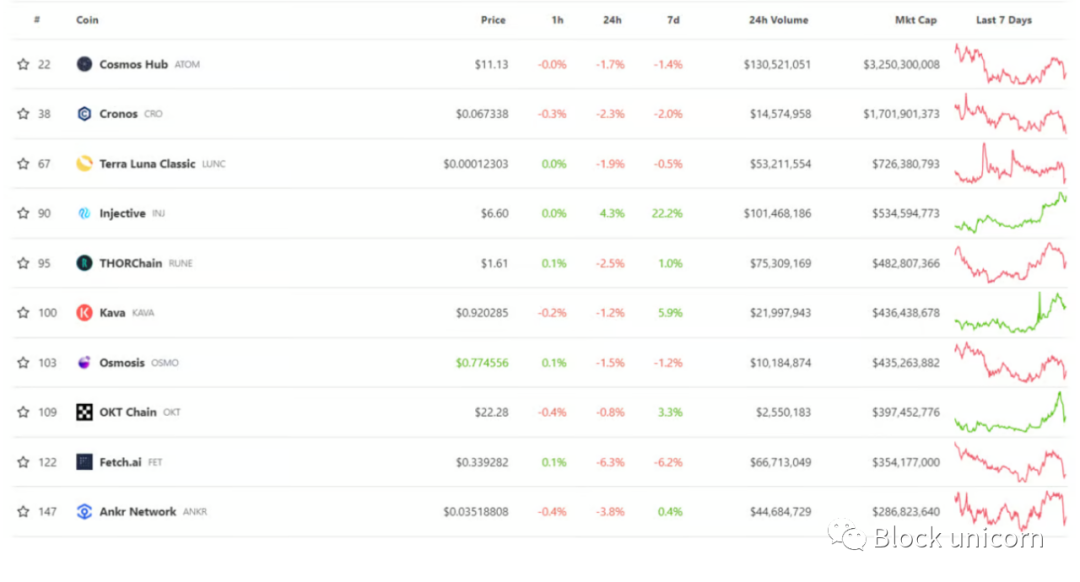Favorite Cosmos Hub with its star

[x=23, y=64]
